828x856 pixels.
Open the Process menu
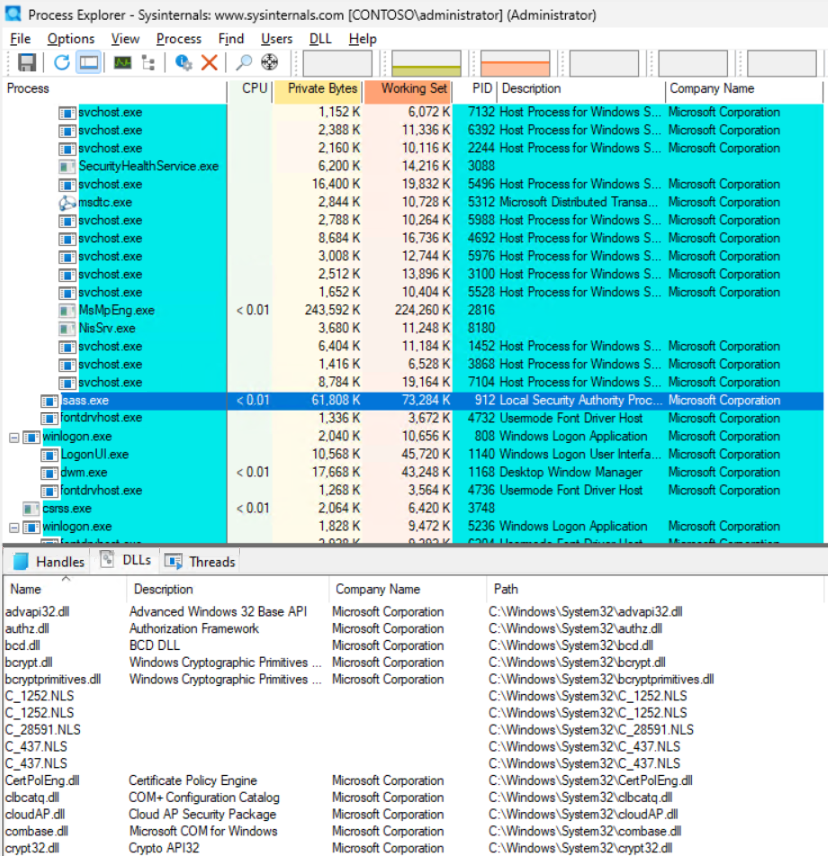click(x=178, y=39)
